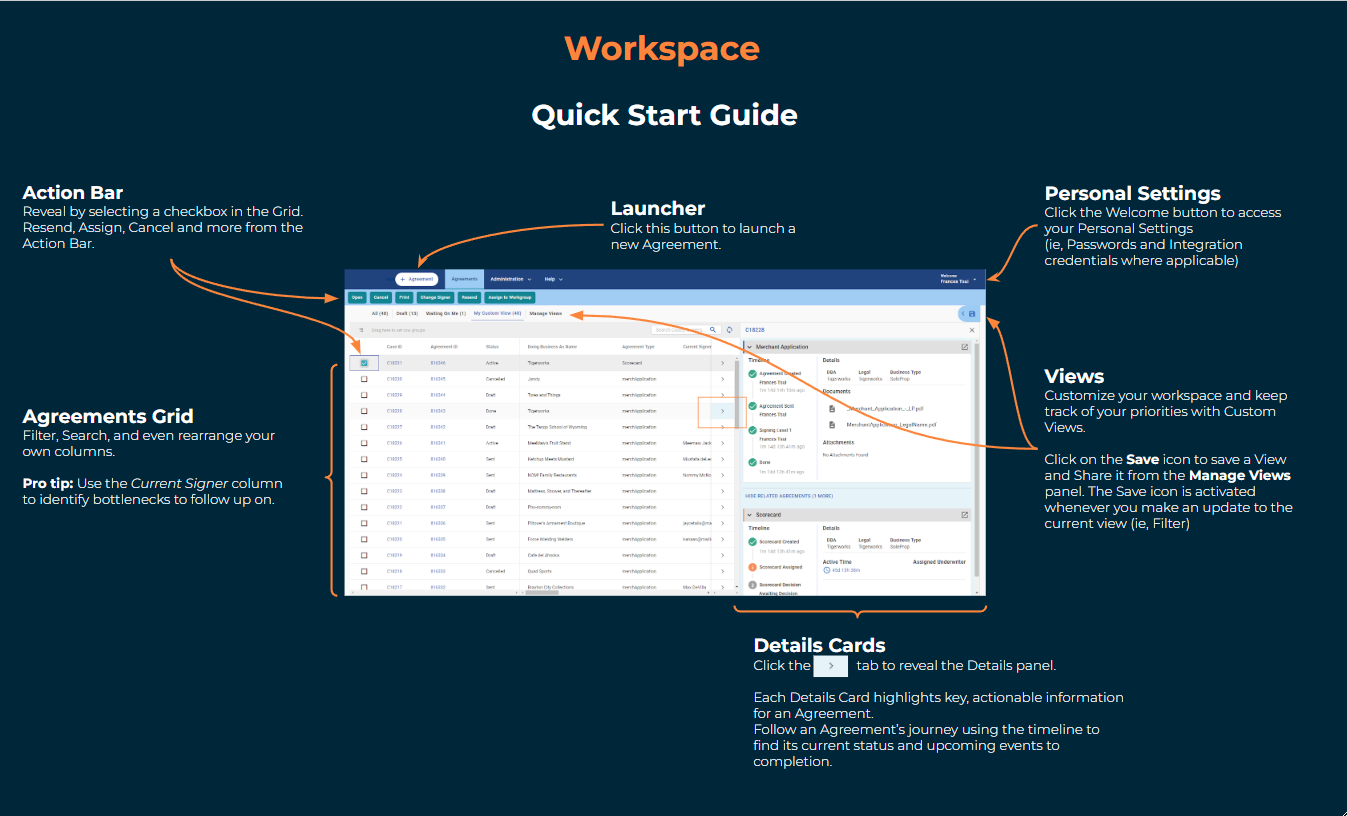The image size is (1347, 816).
Task: Click the row groups icon
Action: point(361,329)
